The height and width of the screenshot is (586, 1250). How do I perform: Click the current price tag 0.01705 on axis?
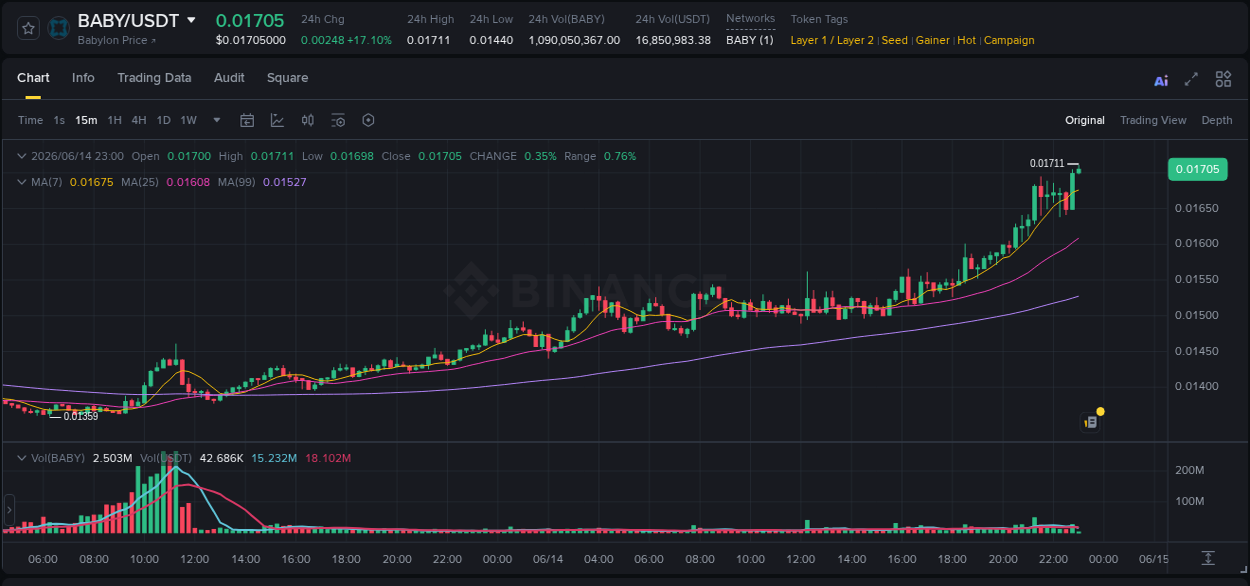click(x=1198, y=169)
